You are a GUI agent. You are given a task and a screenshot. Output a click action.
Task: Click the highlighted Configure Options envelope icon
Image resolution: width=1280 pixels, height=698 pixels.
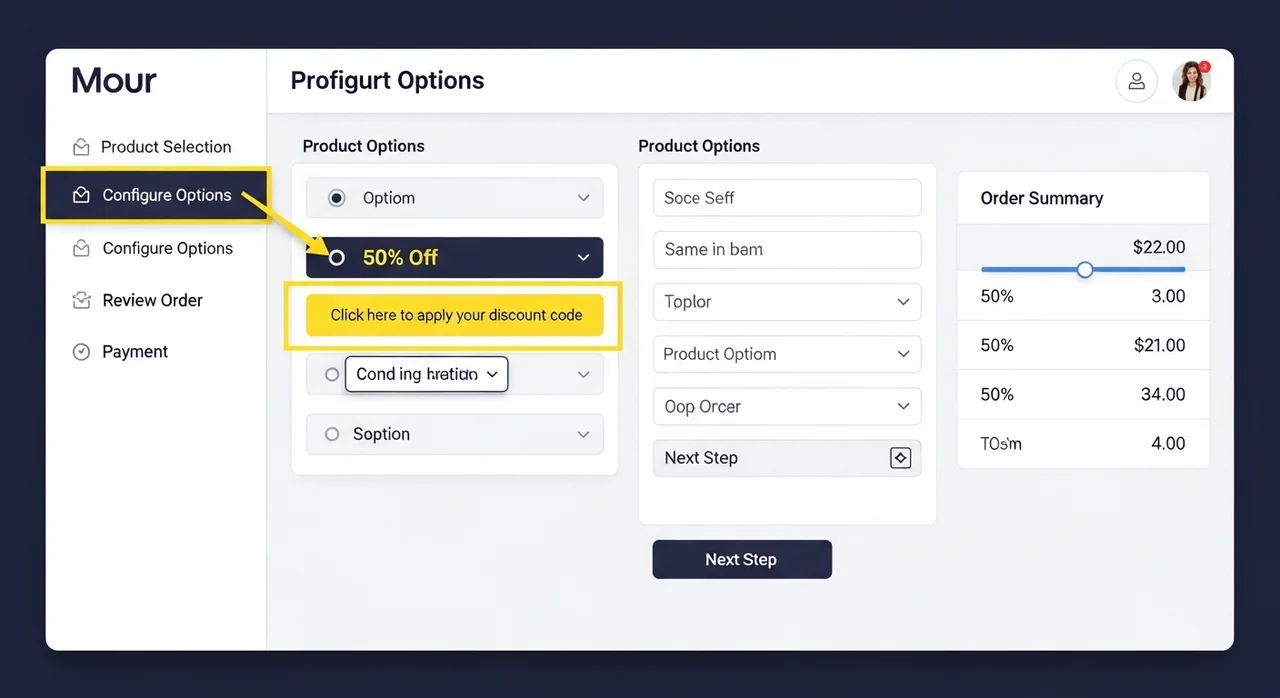(81, 195)
